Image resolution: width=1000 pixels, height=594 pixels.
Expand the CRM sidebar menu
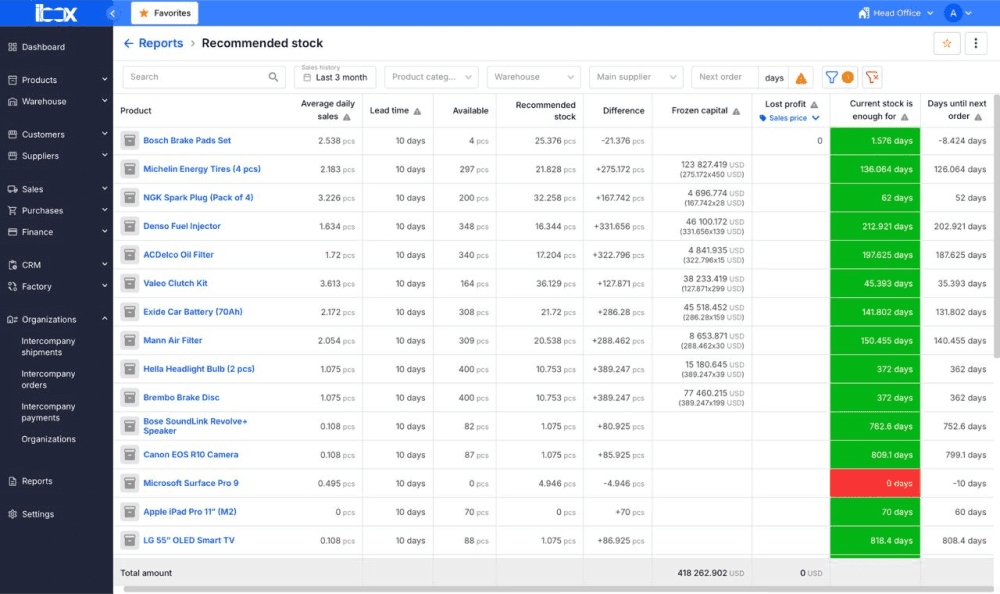point(56,265)
